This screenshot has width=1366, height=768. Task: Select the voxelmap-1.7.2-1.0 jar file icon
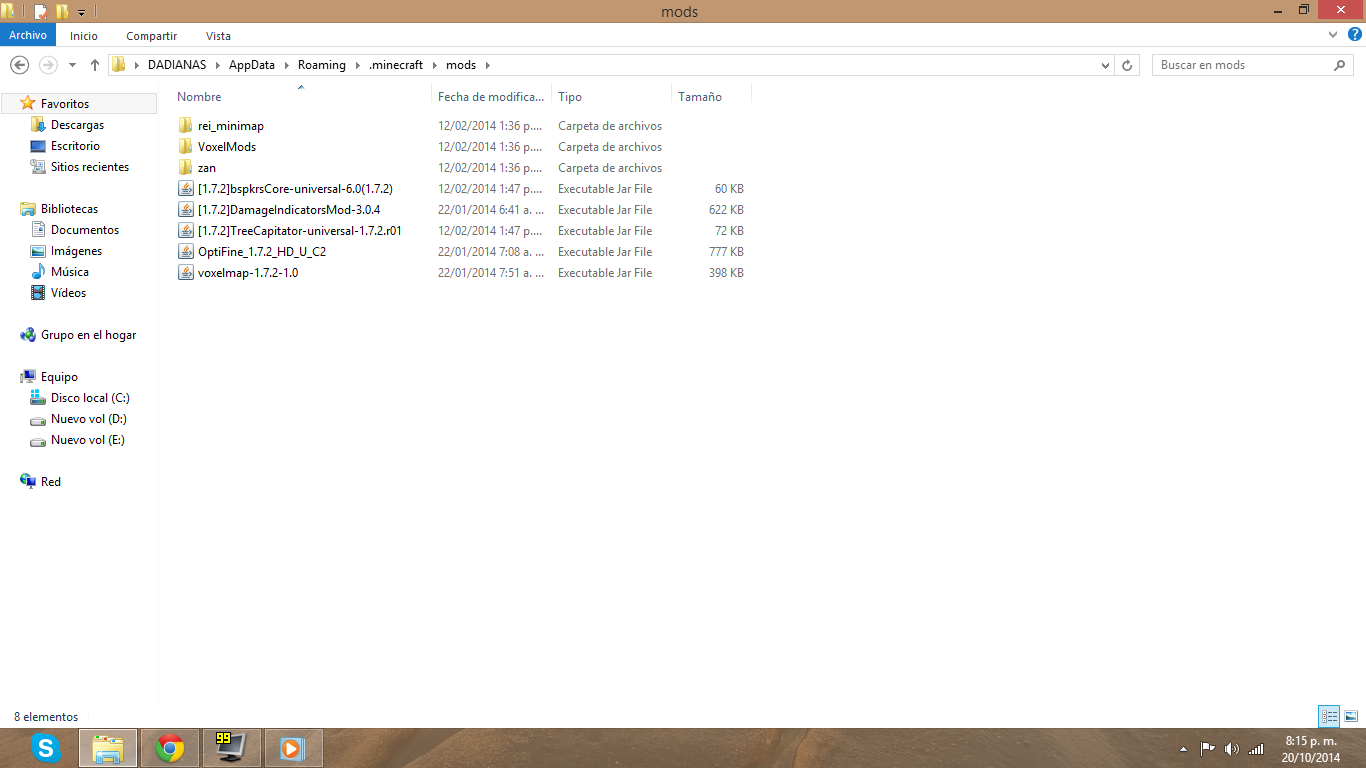click(x=185, y=273)
